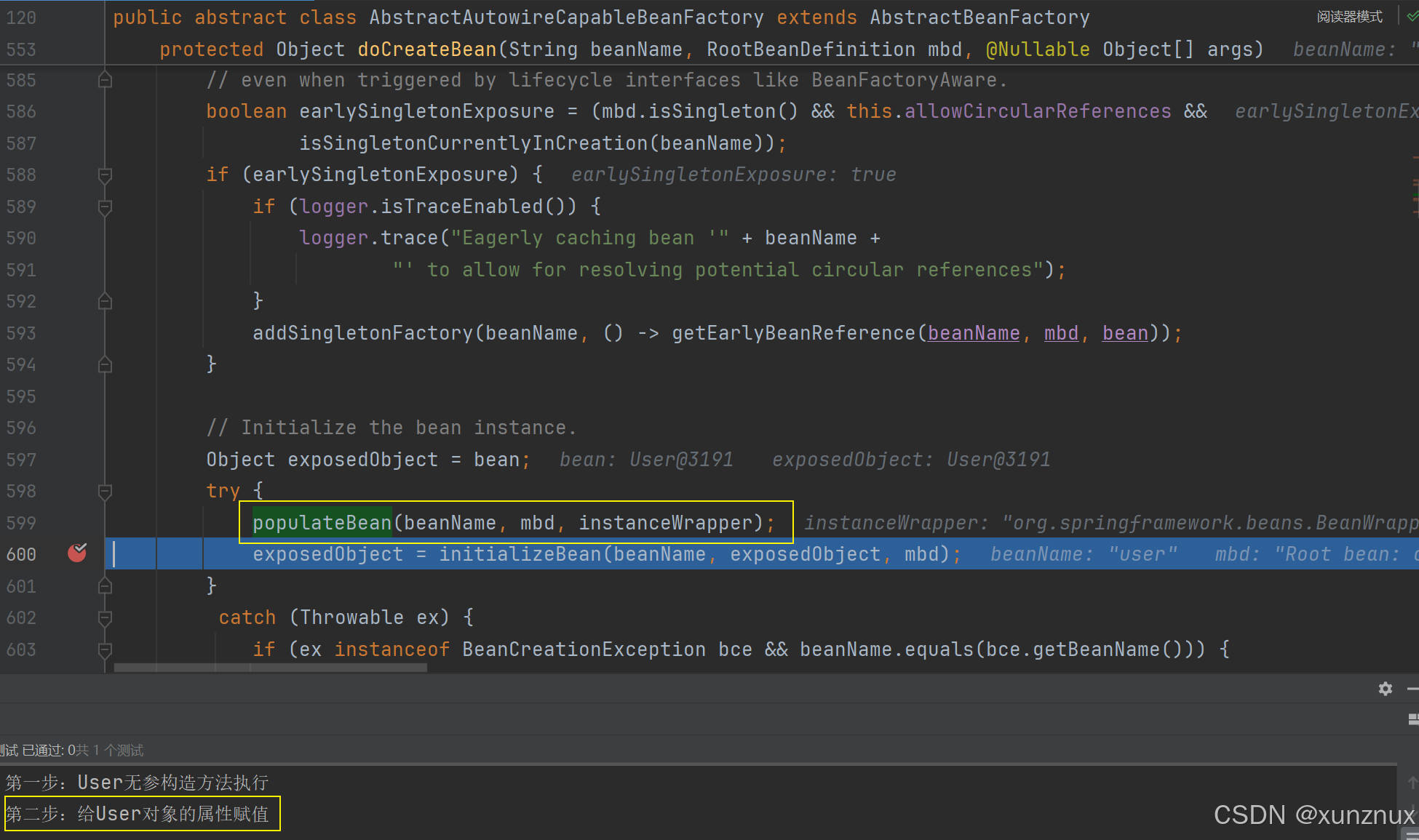Click the minimize dash icon of run panel
This screenshot has width=1419, height=840.
pyautogui.click(x=1412, y=688)
